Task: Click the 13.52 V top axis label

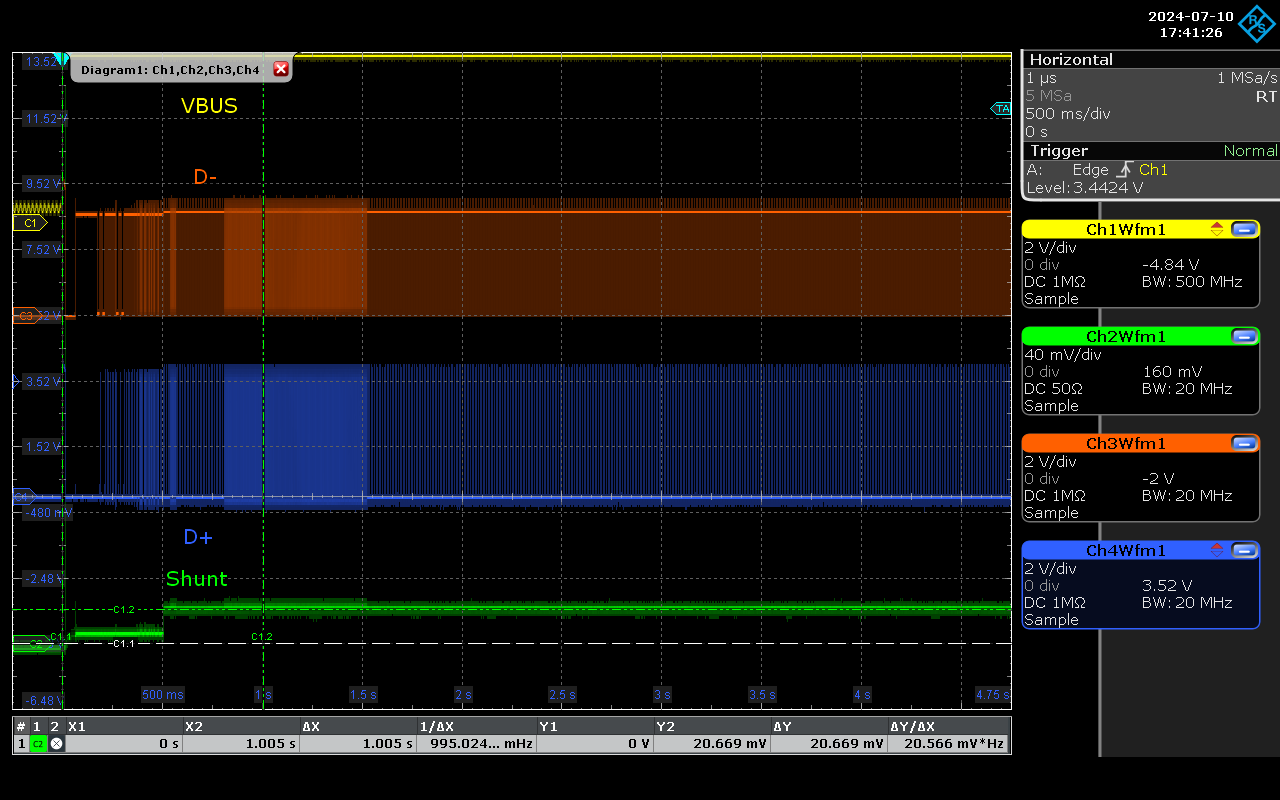Action: pos(43,62)
